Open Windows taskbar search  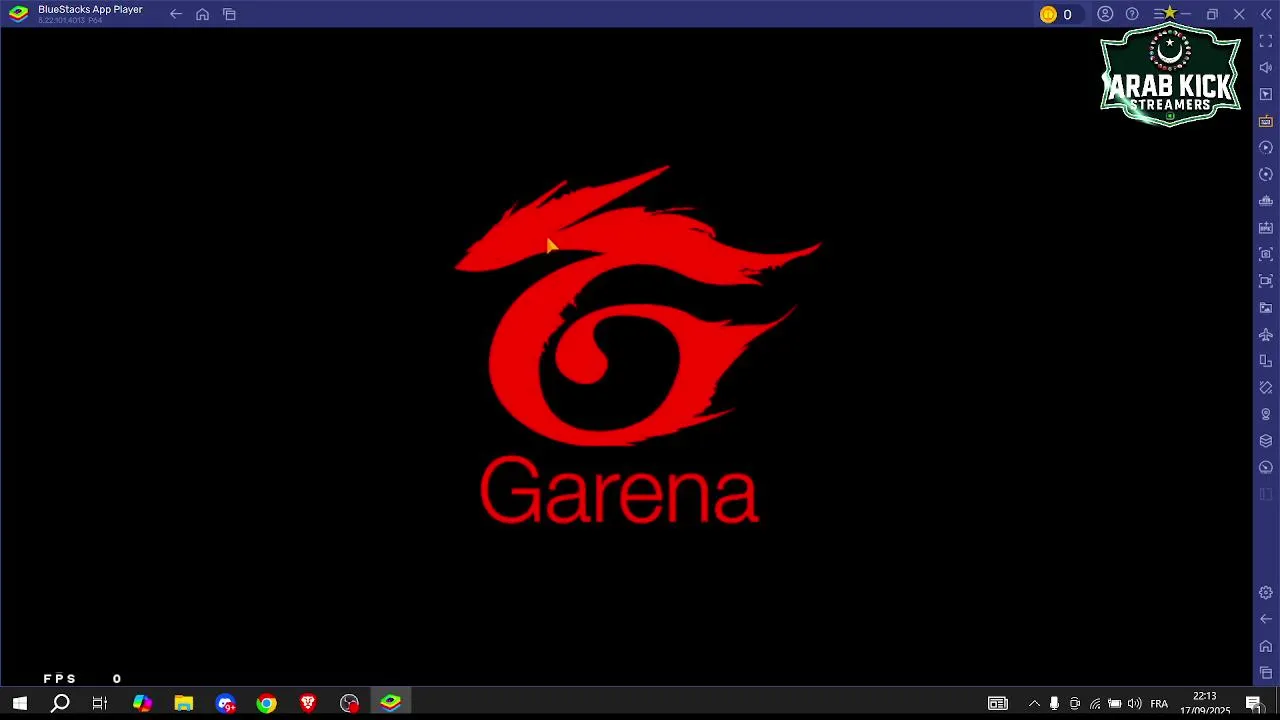[x=60, y=704]
